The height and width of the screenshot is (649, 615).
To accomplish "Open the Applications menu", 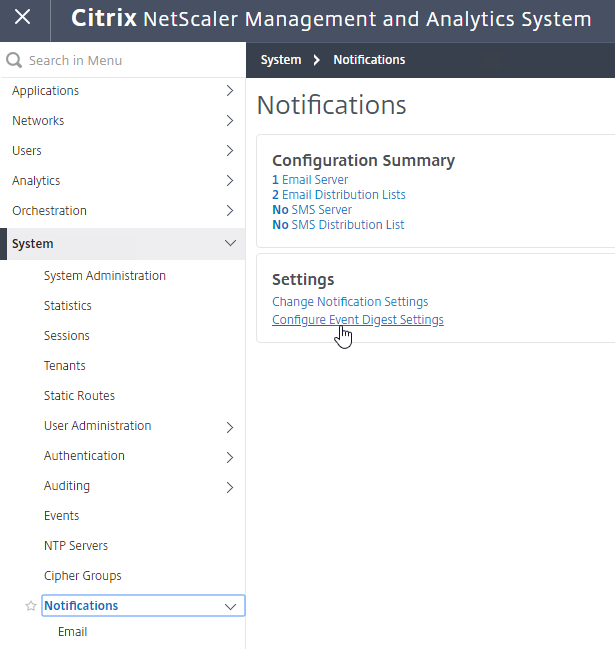I will point(45,91).
